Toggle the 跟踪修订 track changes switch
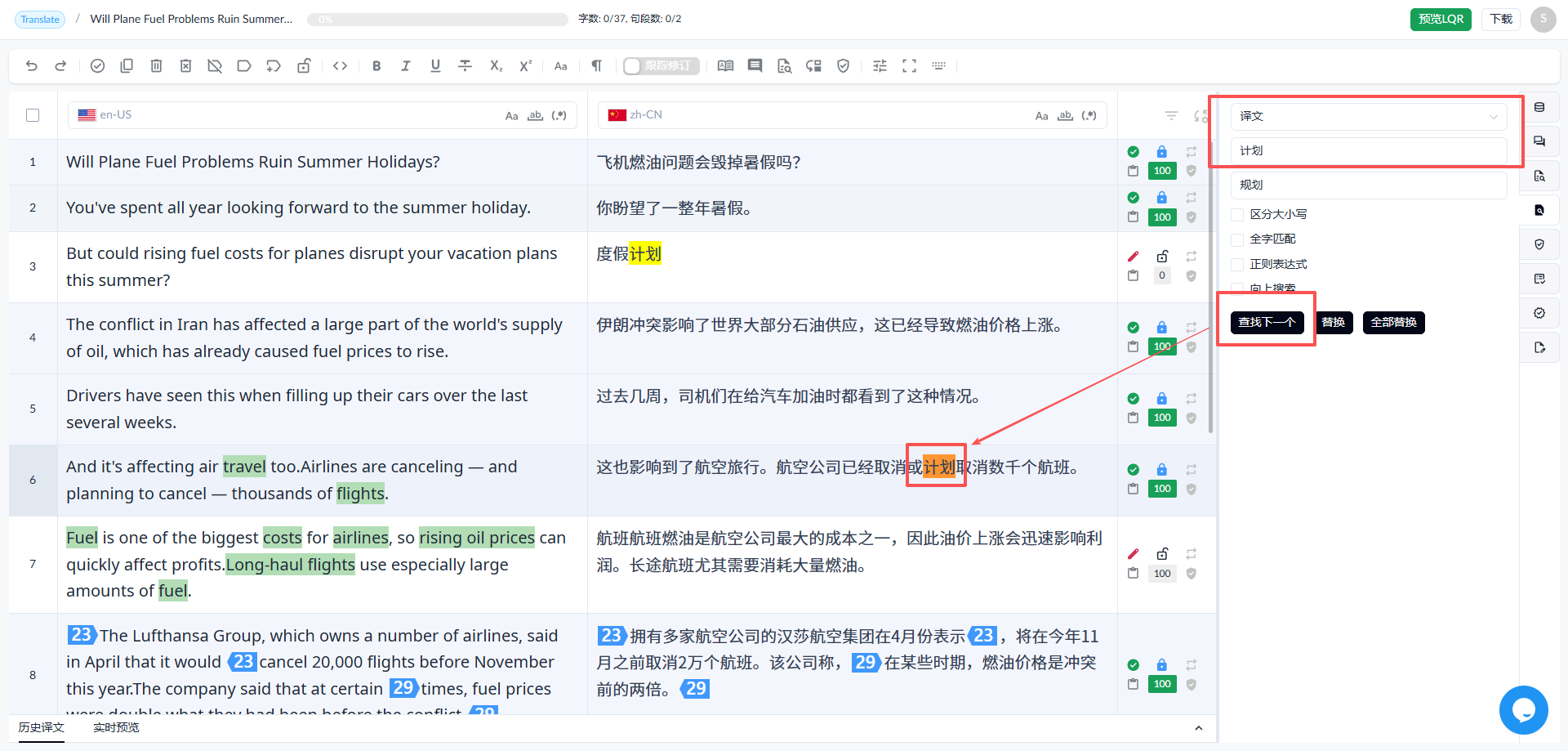1568x751 pixels. pos(661,66)
